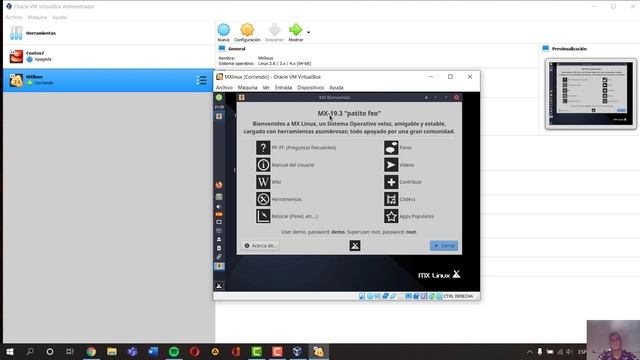
Task: Click the Cerrar button in MX Bienvenida
Action: [x=444, y=246]
